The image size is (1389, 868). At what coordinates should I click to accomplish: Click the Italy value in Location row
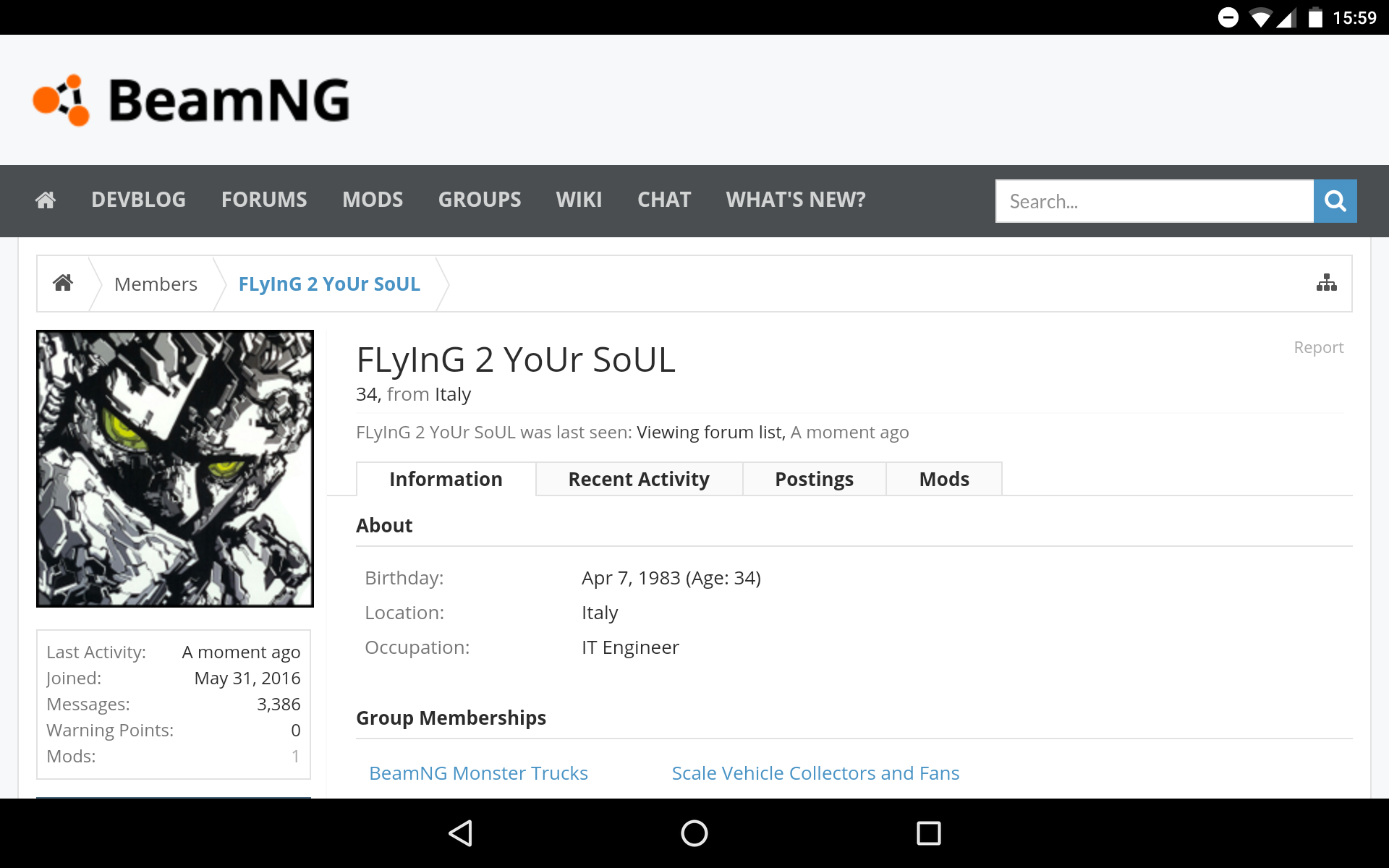click(x=600, y=613)
